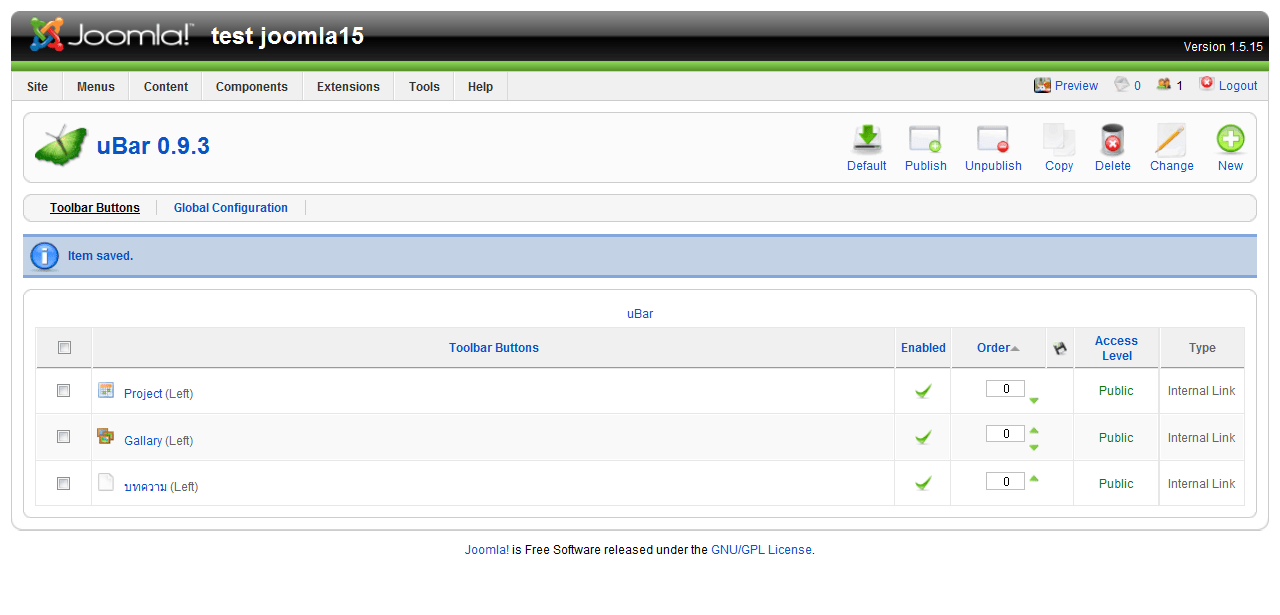Click the Project button icon
The image size is (1280, 615).
pyautogui.click(x=106, y=390)
